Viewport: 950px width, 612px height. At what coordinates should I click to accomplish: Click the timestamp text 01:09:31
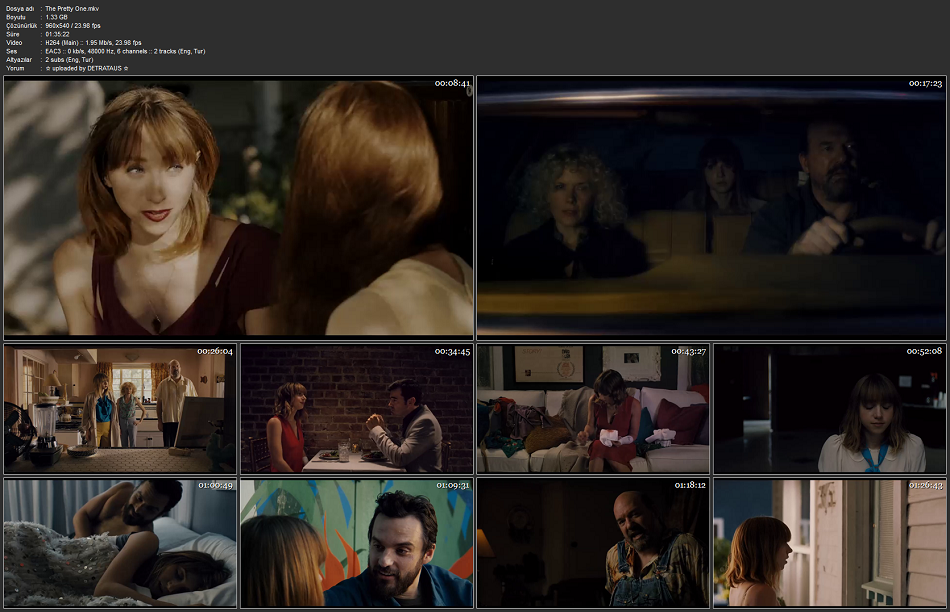coord(453,485)
